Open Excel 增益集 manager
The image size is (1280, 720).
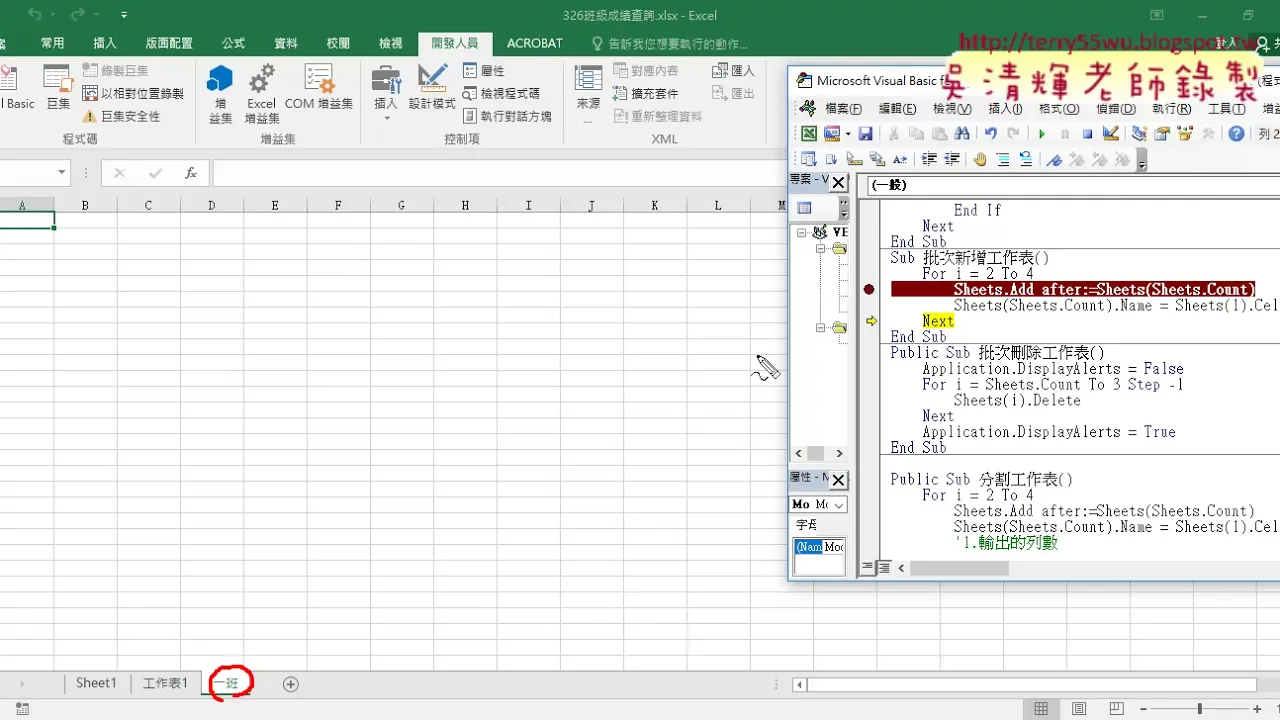click(x=261, y=94)
